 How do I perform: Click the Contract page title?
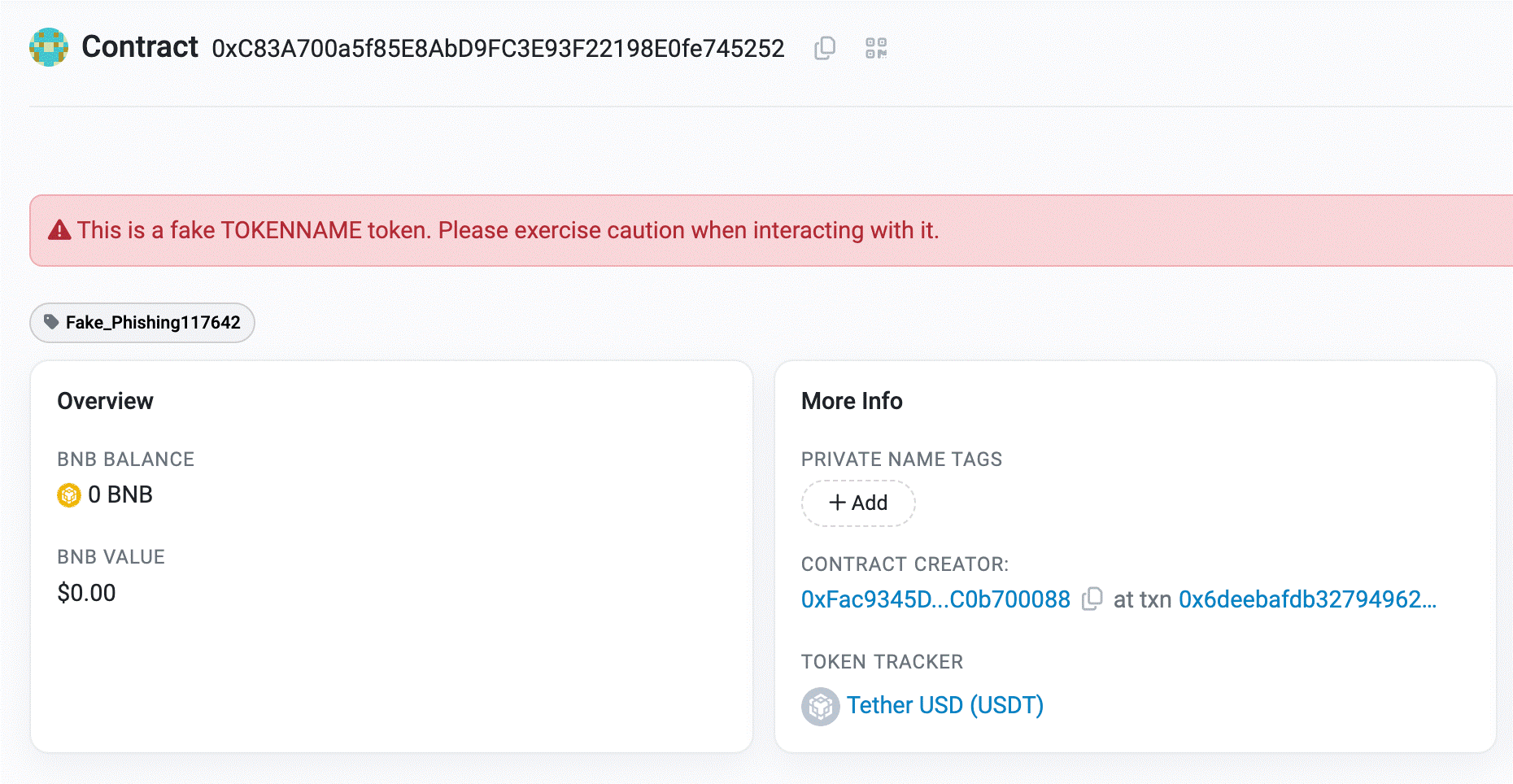(x=140, y=47)
